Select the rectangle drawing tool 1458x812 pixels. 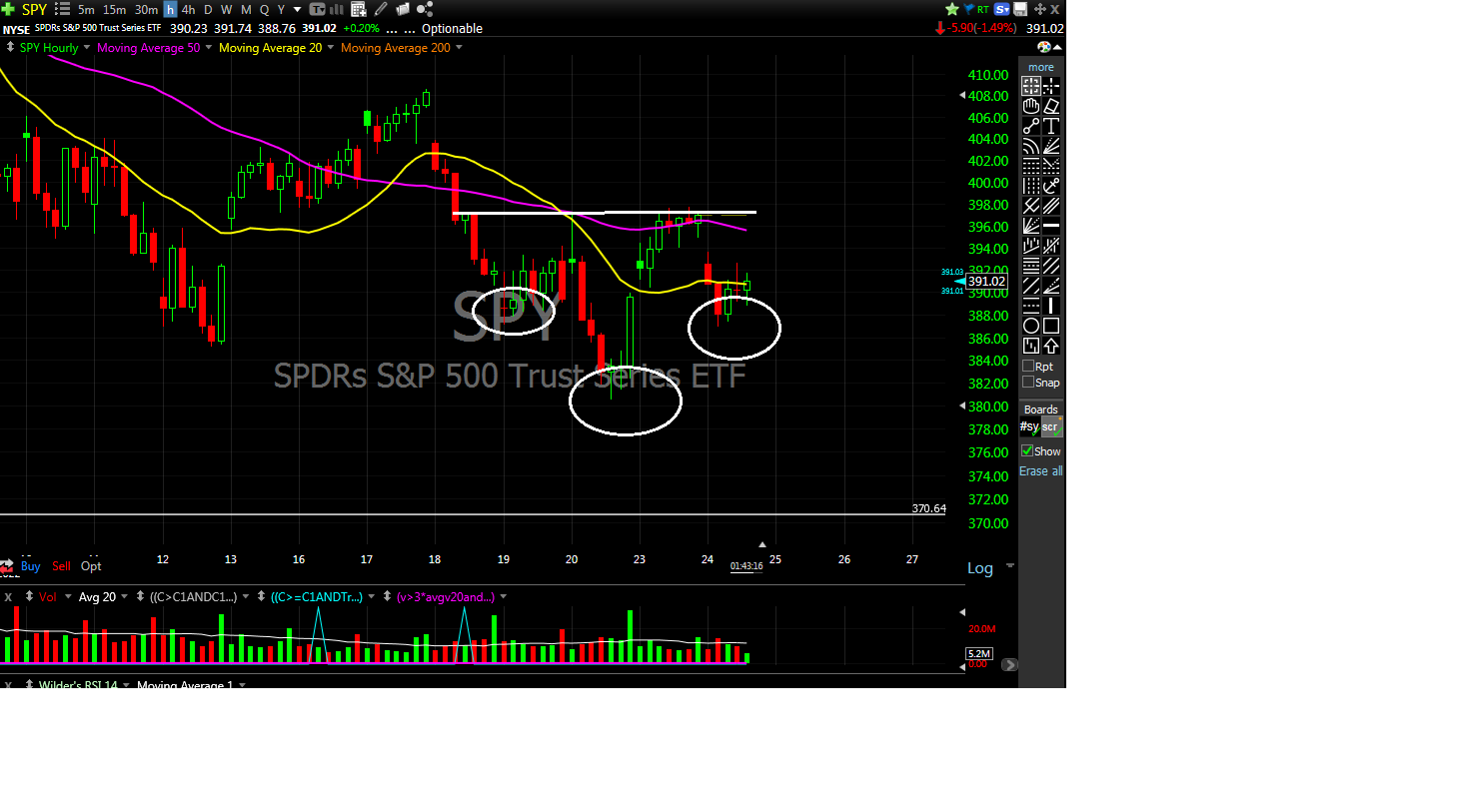coord(1051,326)
